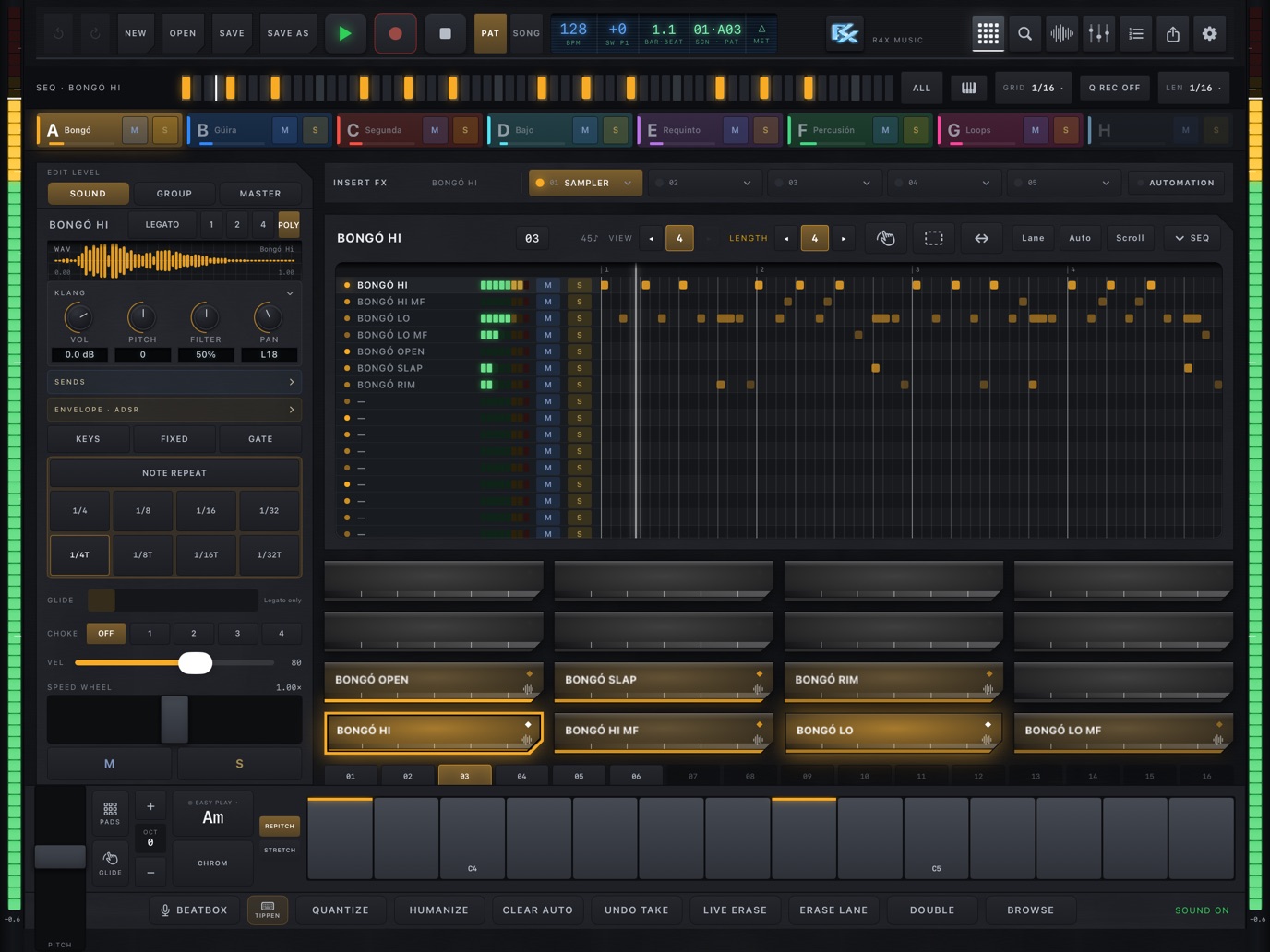Viewport: 1270px width, 952px height.
Task: Switch to the GROUP edit level tab
Action: tap(174, 194)
